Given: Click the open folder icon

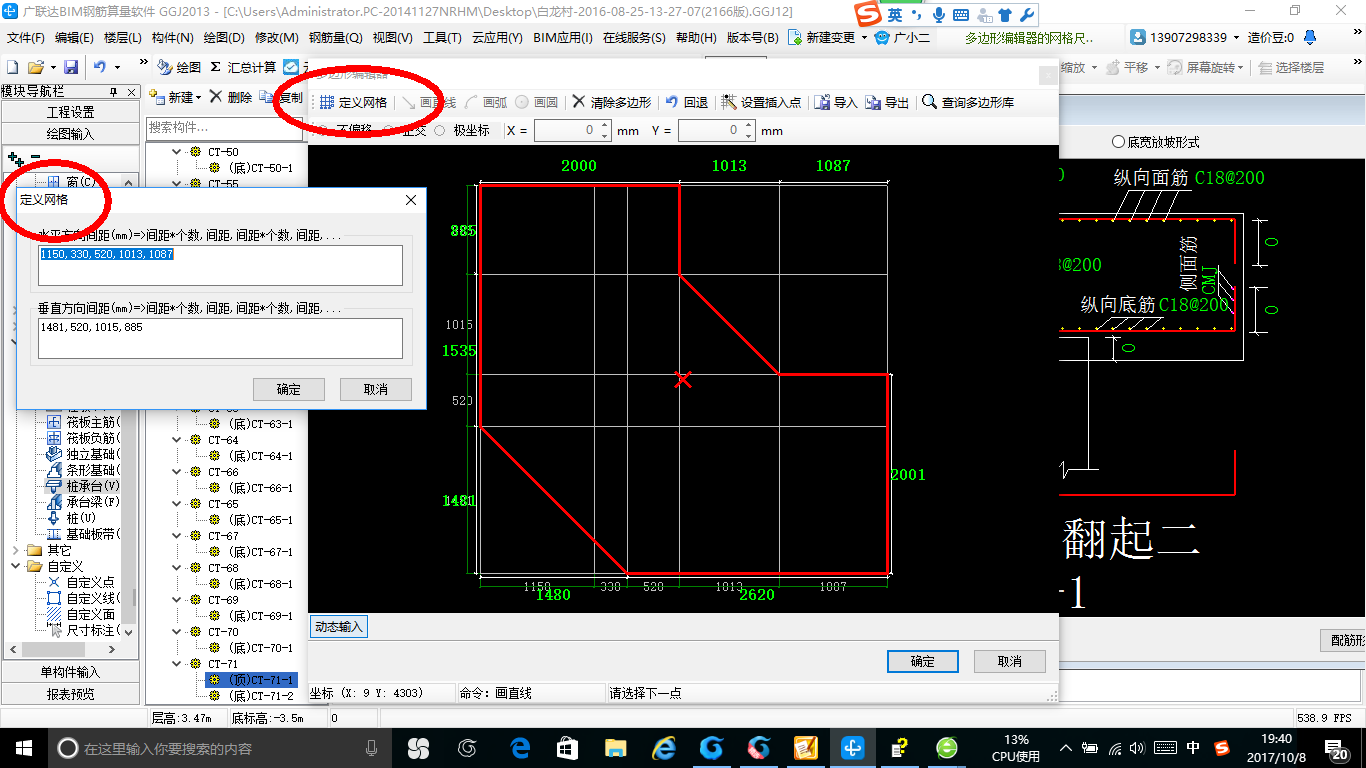Looking at the screenshot, I should 36,67.
